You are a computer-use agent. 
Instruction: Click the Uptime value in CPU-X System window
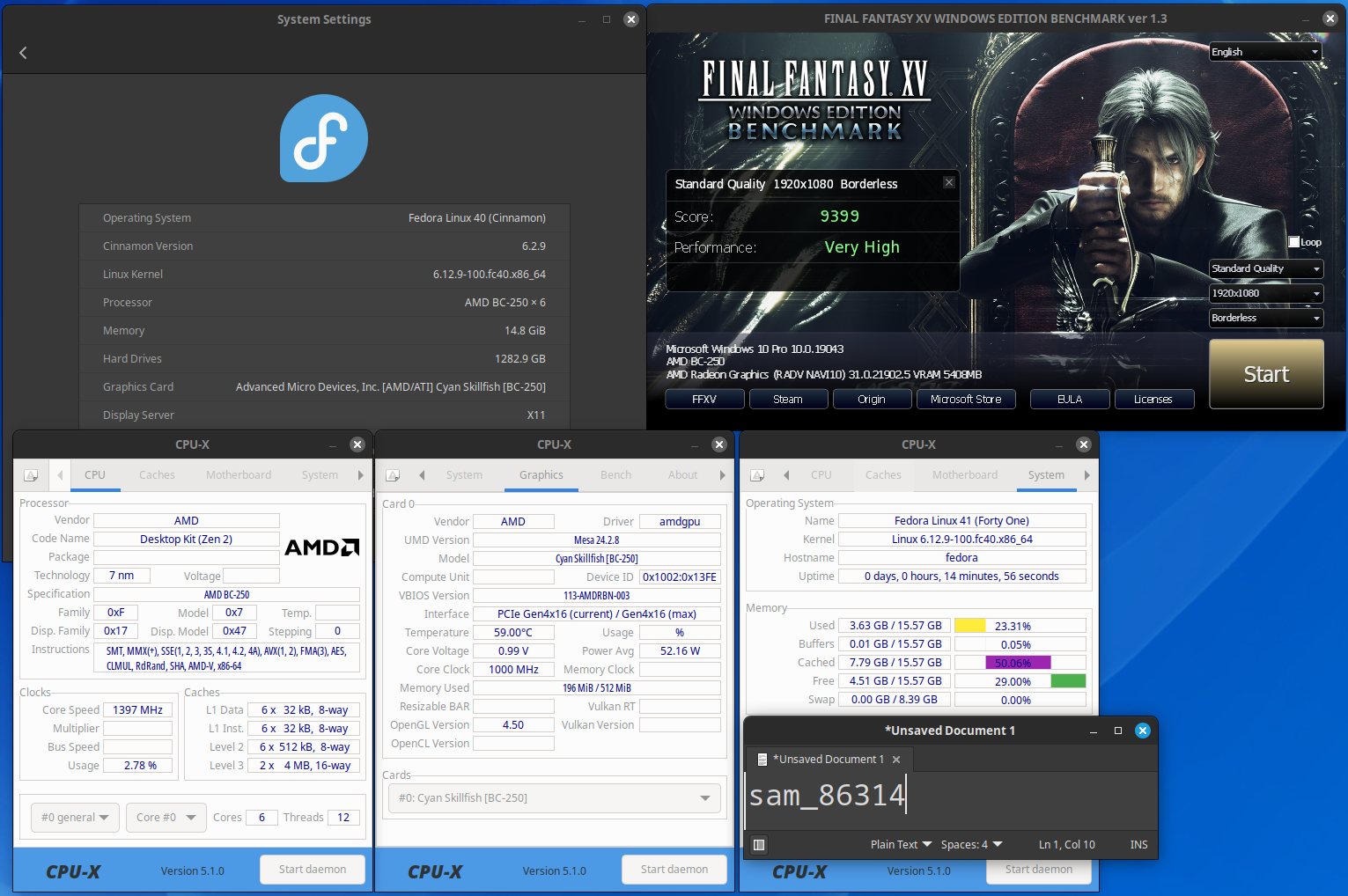click(x=961, y=577)
